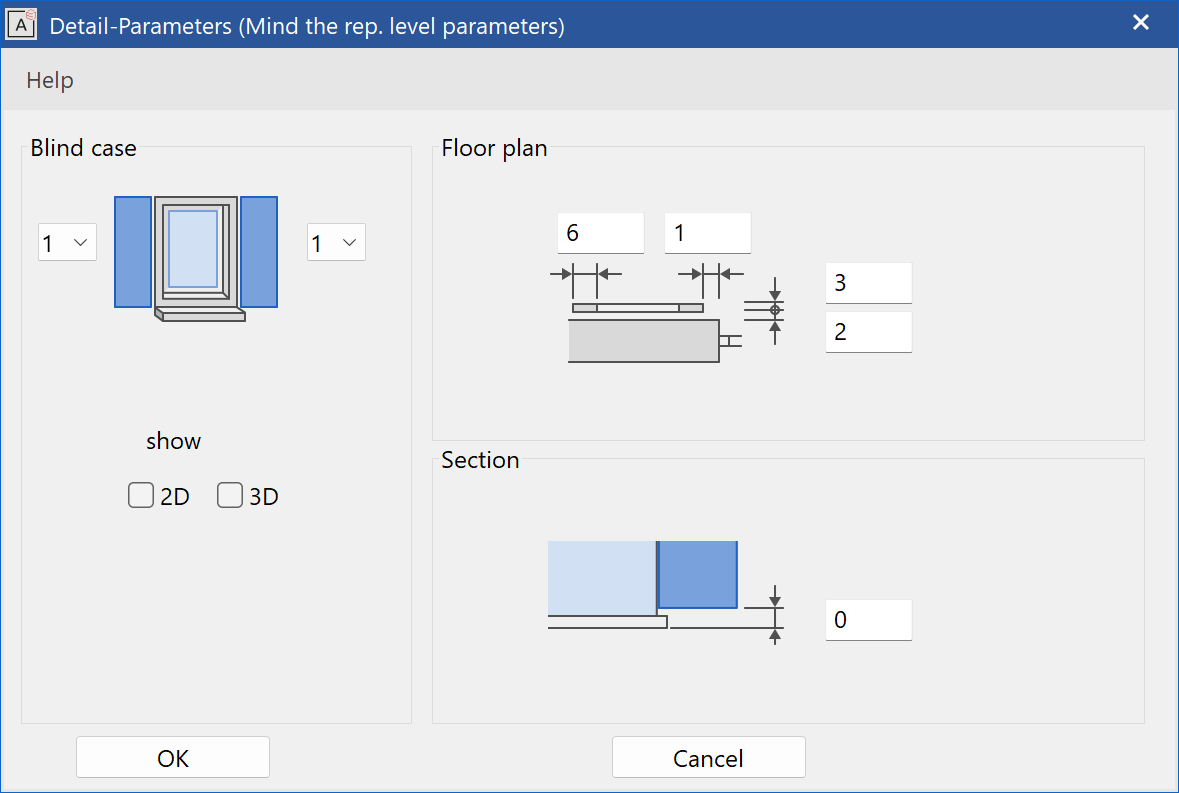1179x793 pixels.
Task: Open the Help menu
Action: pyautogui.click(x=50, y=80)
